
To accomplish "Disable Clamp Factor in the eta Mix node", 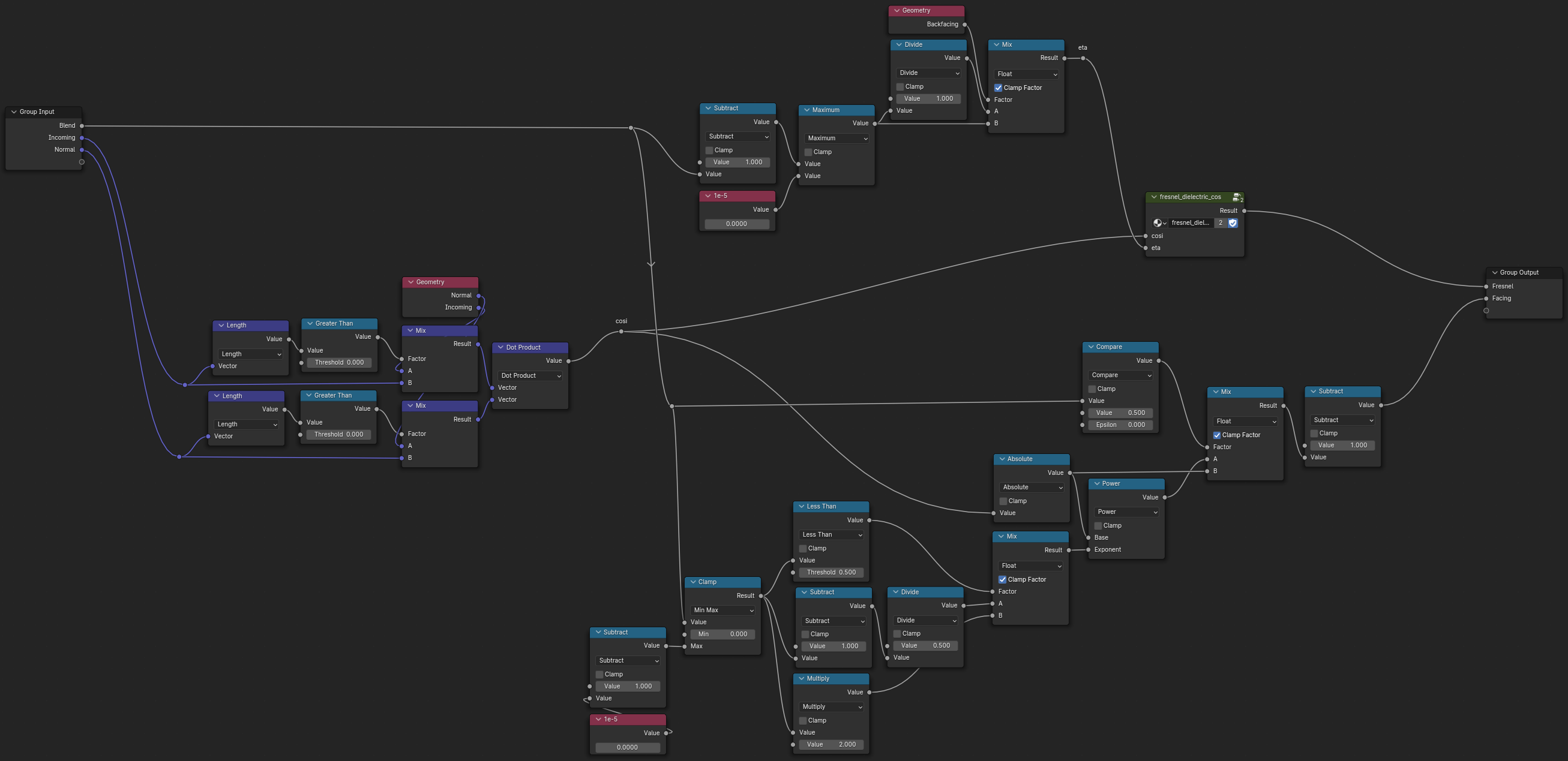I will point(999,88).
